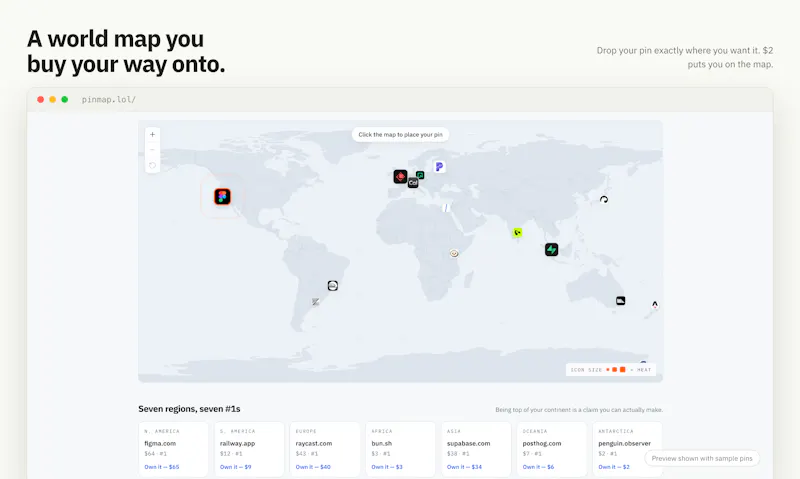The image size is (800, 479).
Task: Click the yellow minimize dot of browser mockup
Action: tap(53, 99)
